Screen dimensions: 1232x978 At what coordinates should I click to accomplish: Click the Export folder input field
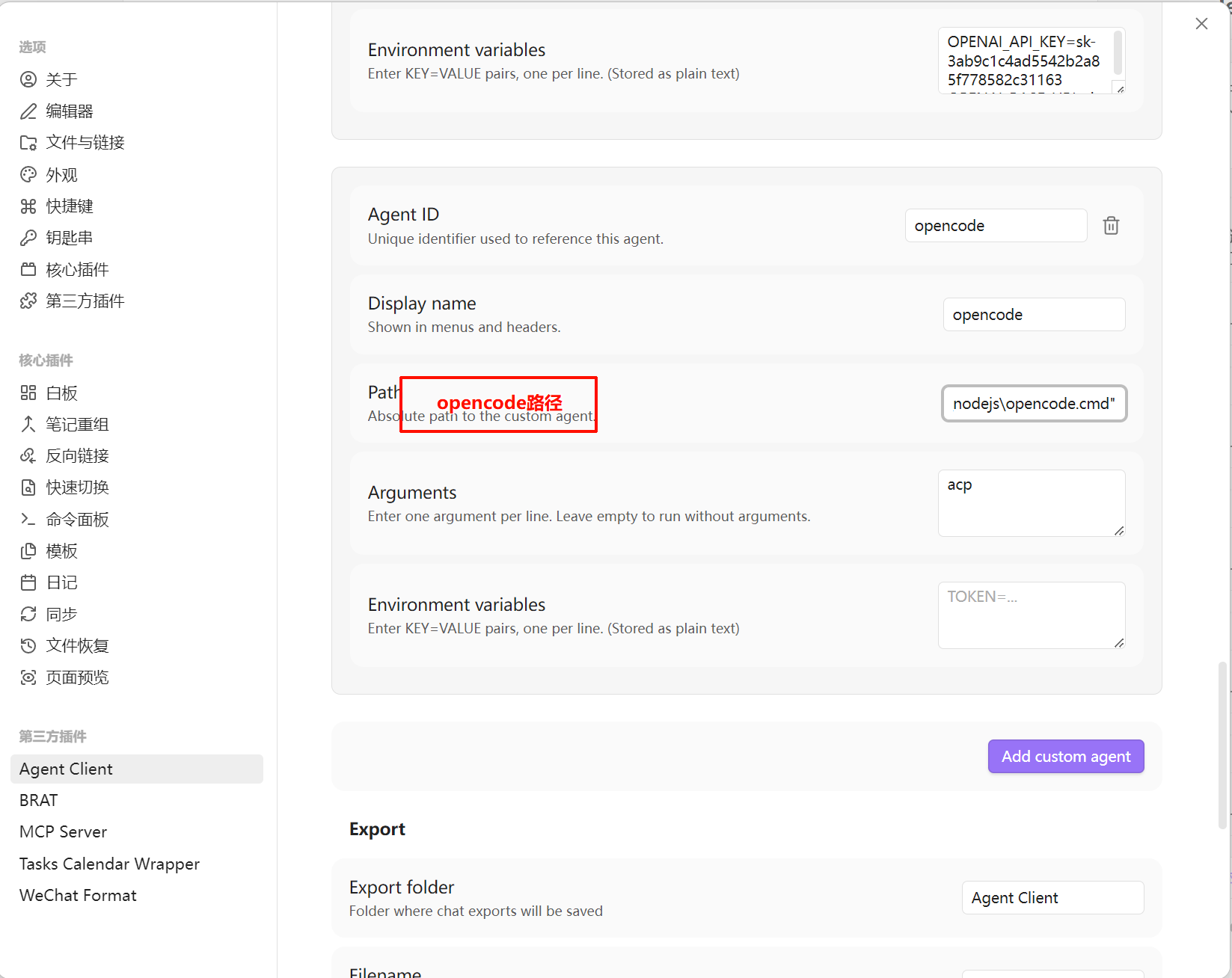1052,897
